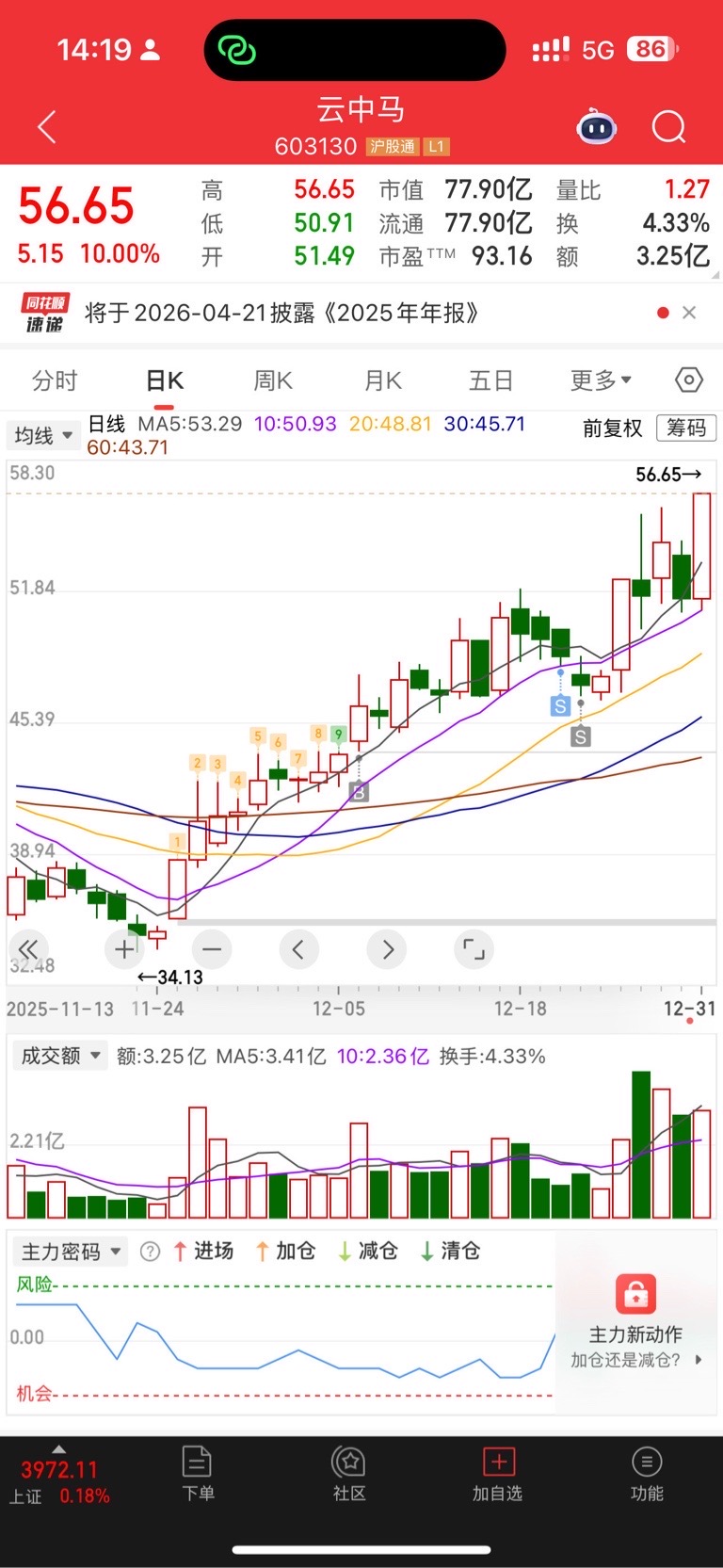Tap the 额 3.25亿 turnover amount

click(x=673, y=256)
